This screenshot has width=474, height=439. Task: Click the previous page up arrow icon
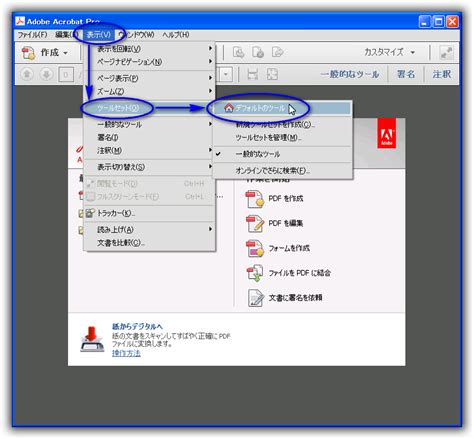pos(27,74)
